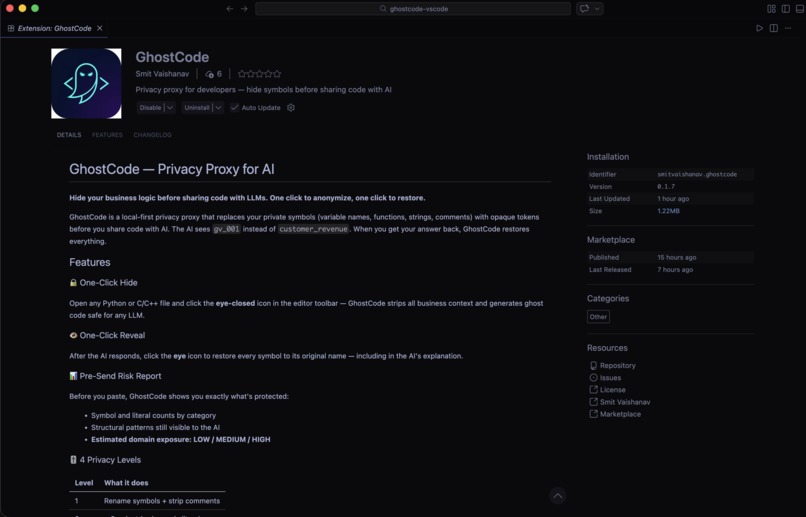Click publisher name Smit Vaishanav in header
Screen dimensions: 806x517
pos(162,74)
